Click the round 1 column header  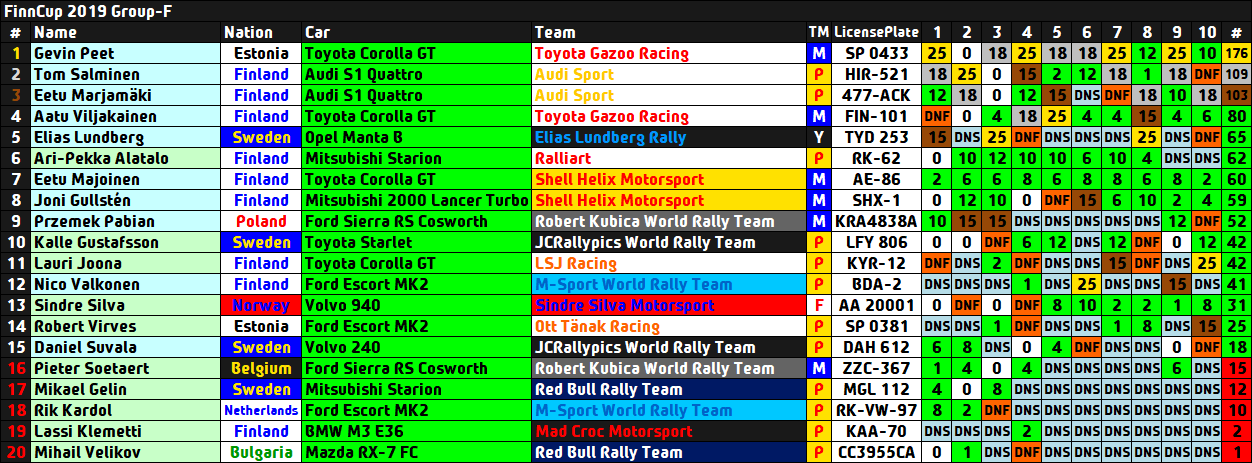[x=937, y=32]
